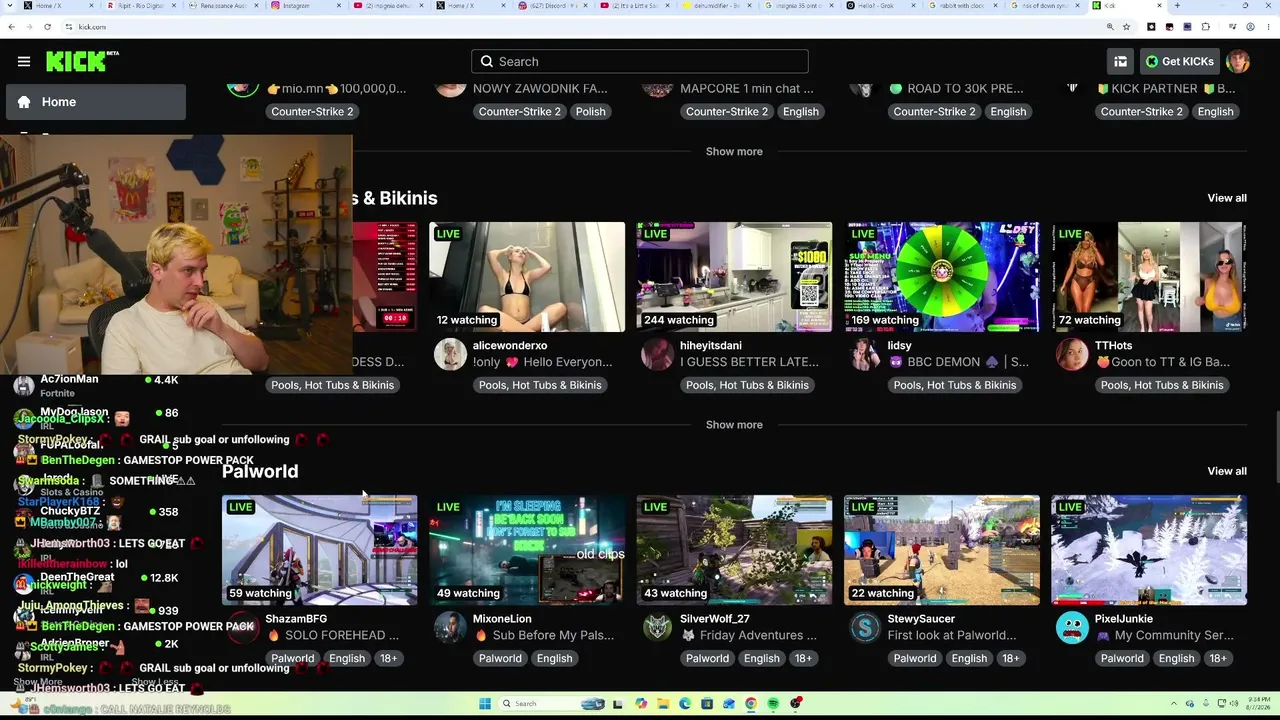Click English tag under MixoneLion
Screen dimensions: 1280x720
pyautogui.click(x=554, y=658)
